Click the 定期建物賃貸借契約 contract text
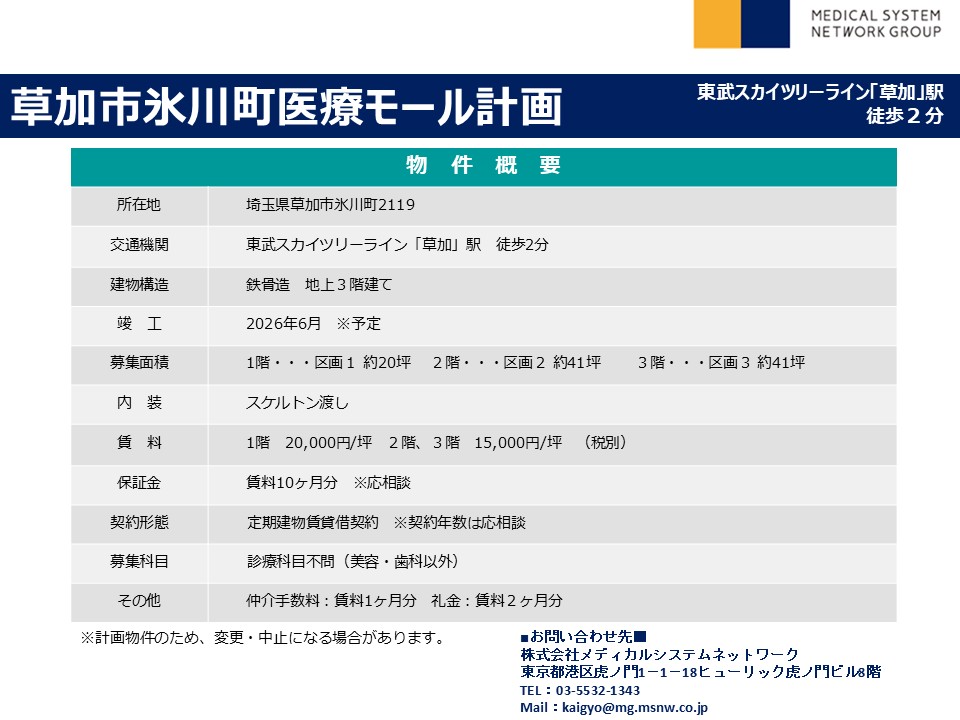Screen dimensions: 960x720 point(313,522)
